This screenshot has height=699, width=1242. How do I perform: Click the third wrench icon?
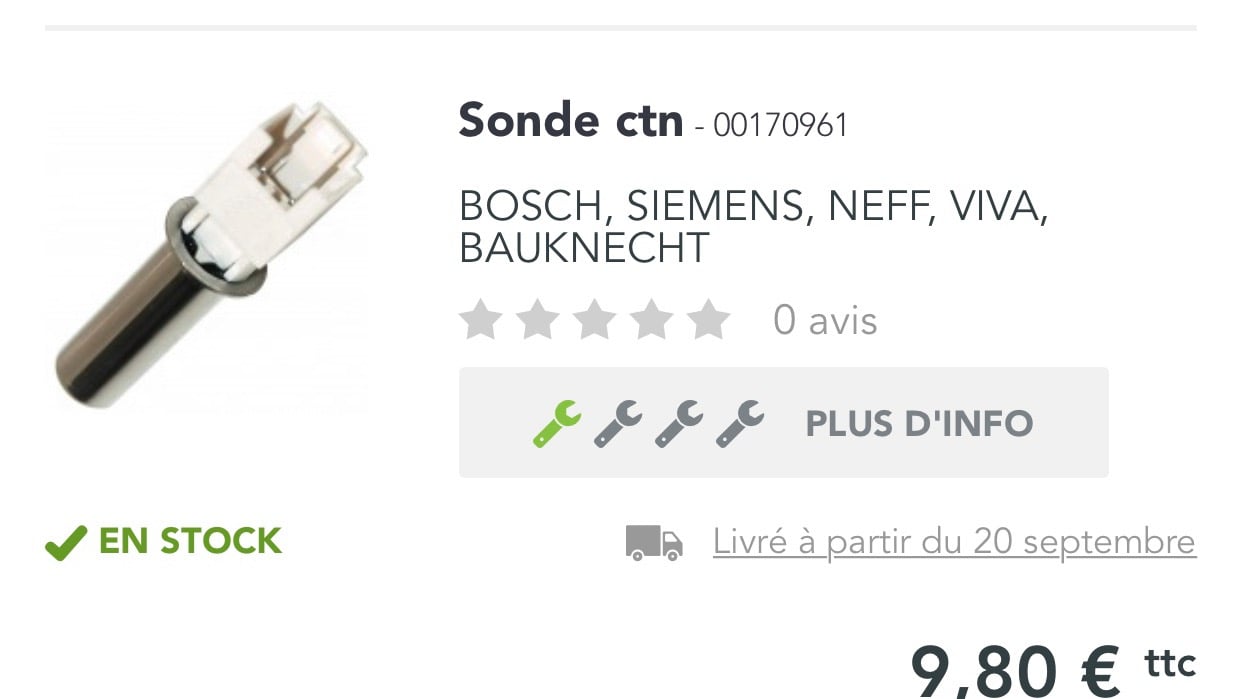click(679, 423)
